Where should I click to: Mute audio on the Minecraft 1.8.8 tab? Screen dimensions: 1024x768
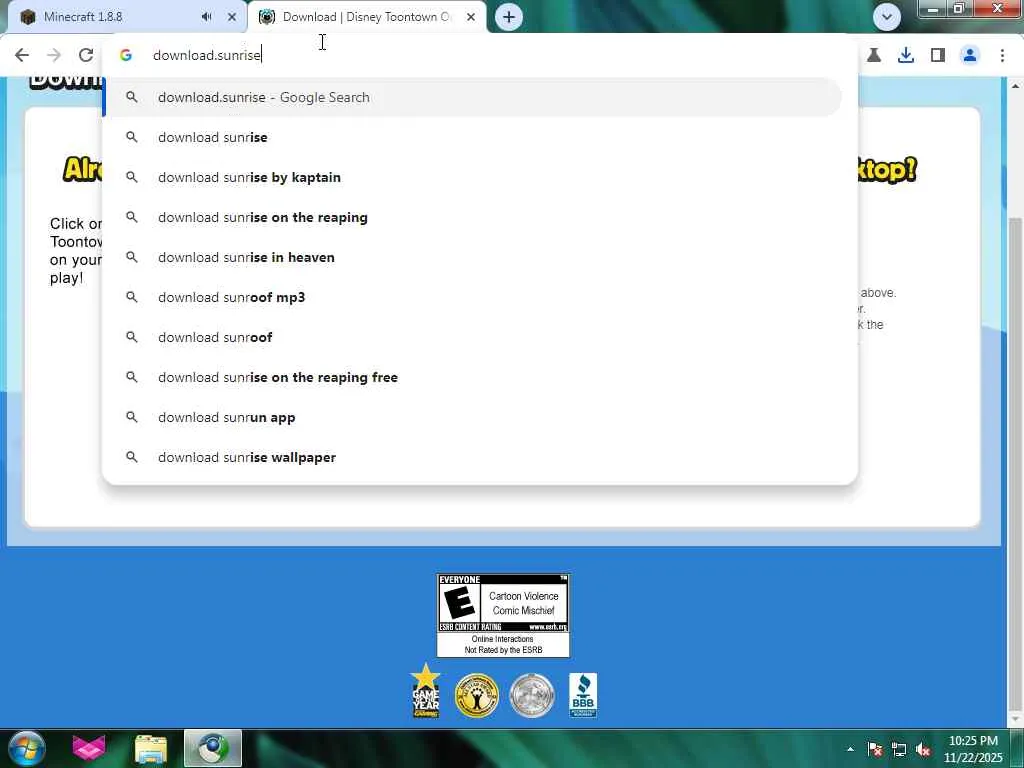click(206, 17)
